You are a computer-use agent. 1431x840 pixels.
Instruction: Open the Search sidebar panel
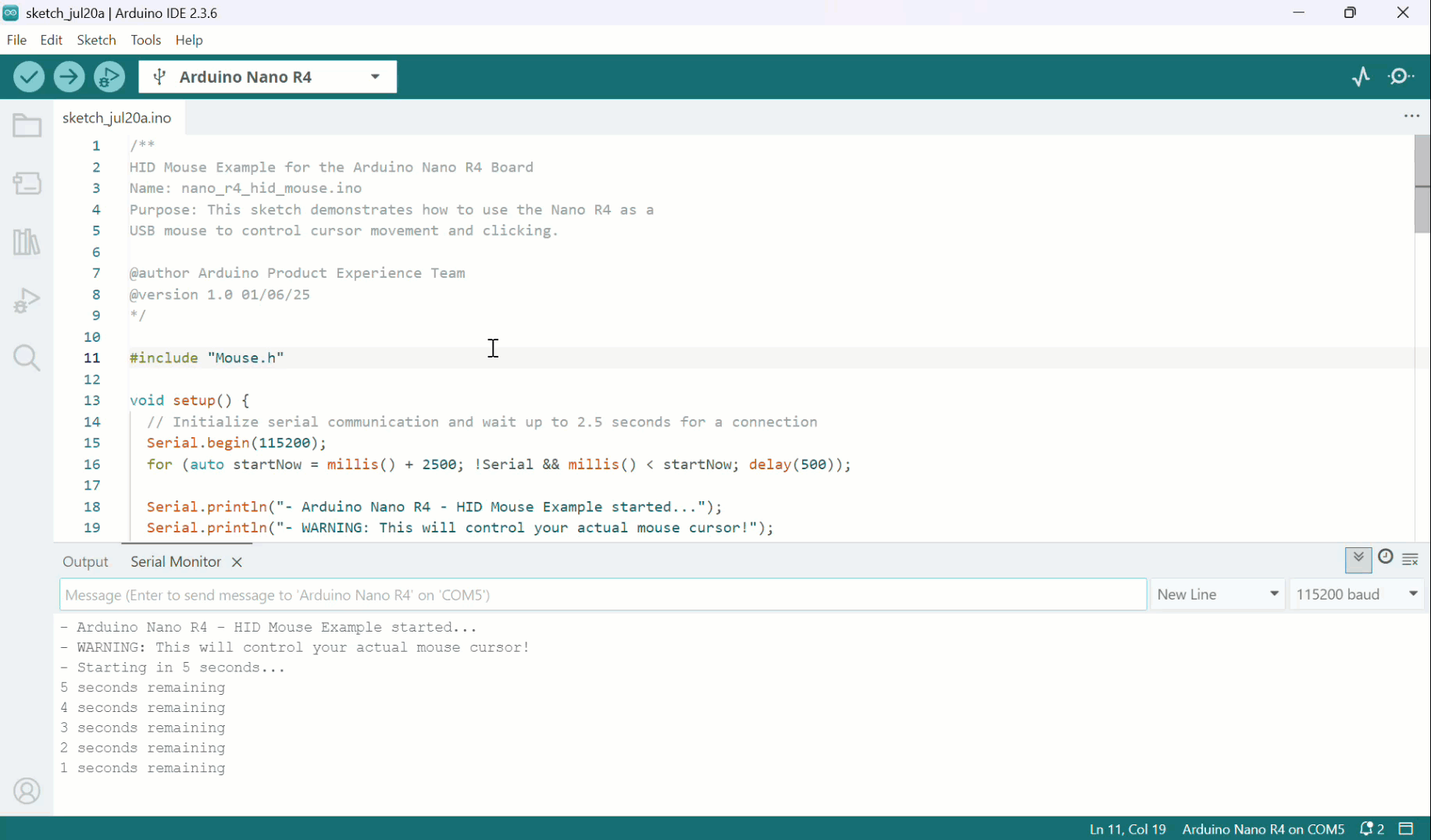click(27, 358)
